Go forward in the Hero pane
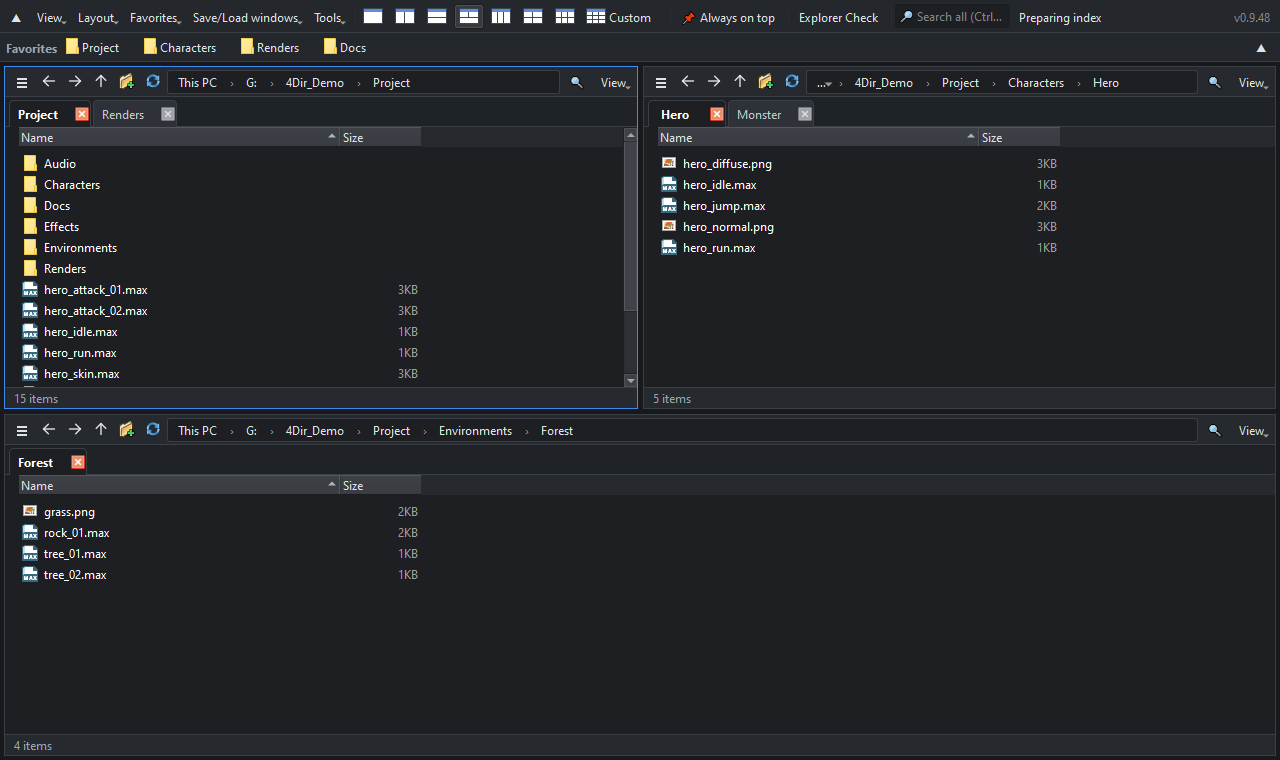This screenshot has height=760, width=1280. point(714,82)
